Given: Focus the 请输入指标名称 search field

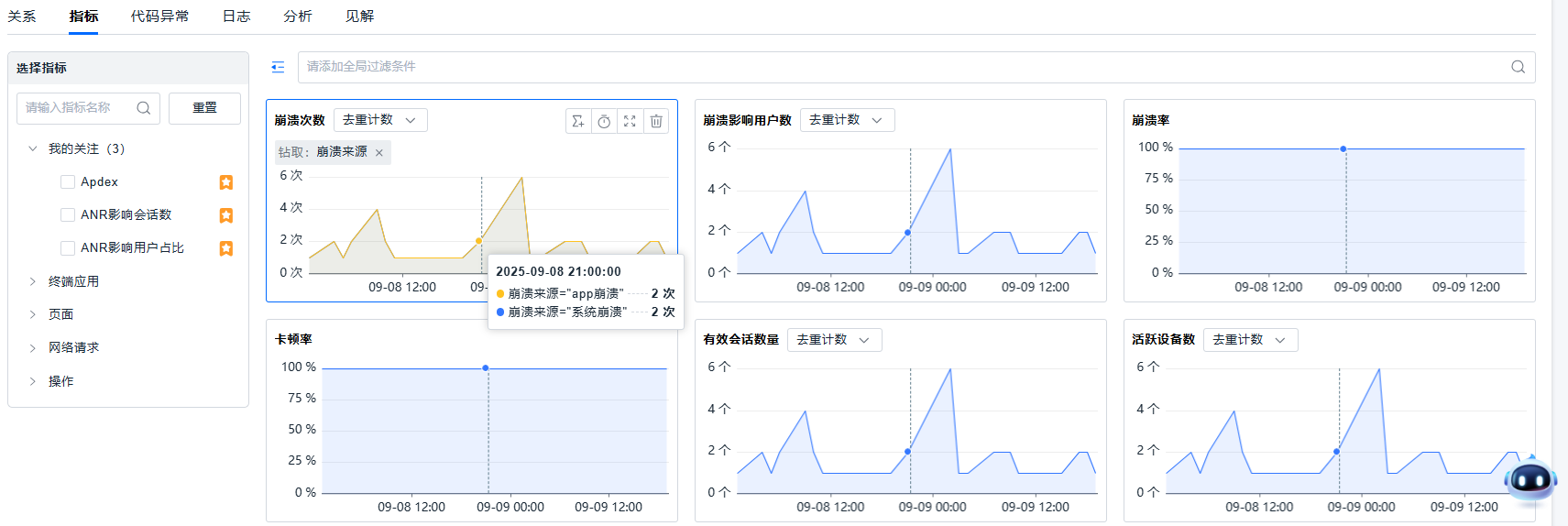Looking at the screenshot, I should pos(78,108).
